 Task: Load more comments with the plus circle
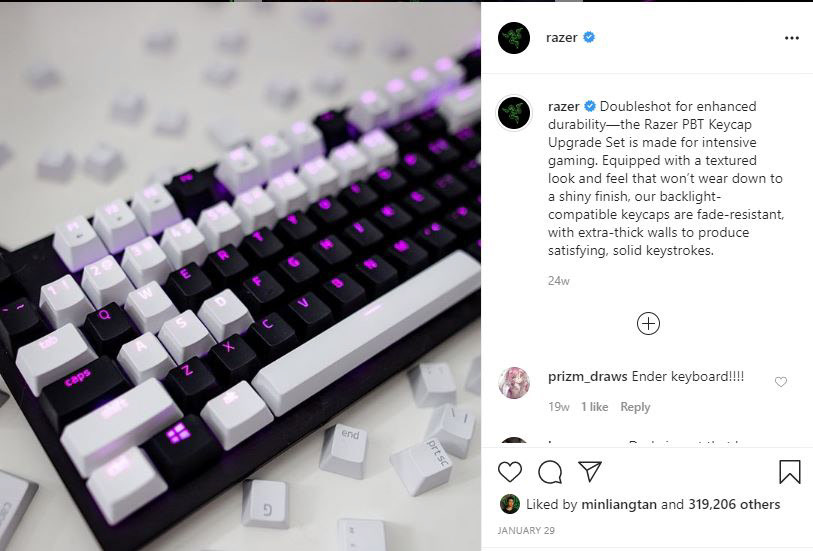point(648,323)
